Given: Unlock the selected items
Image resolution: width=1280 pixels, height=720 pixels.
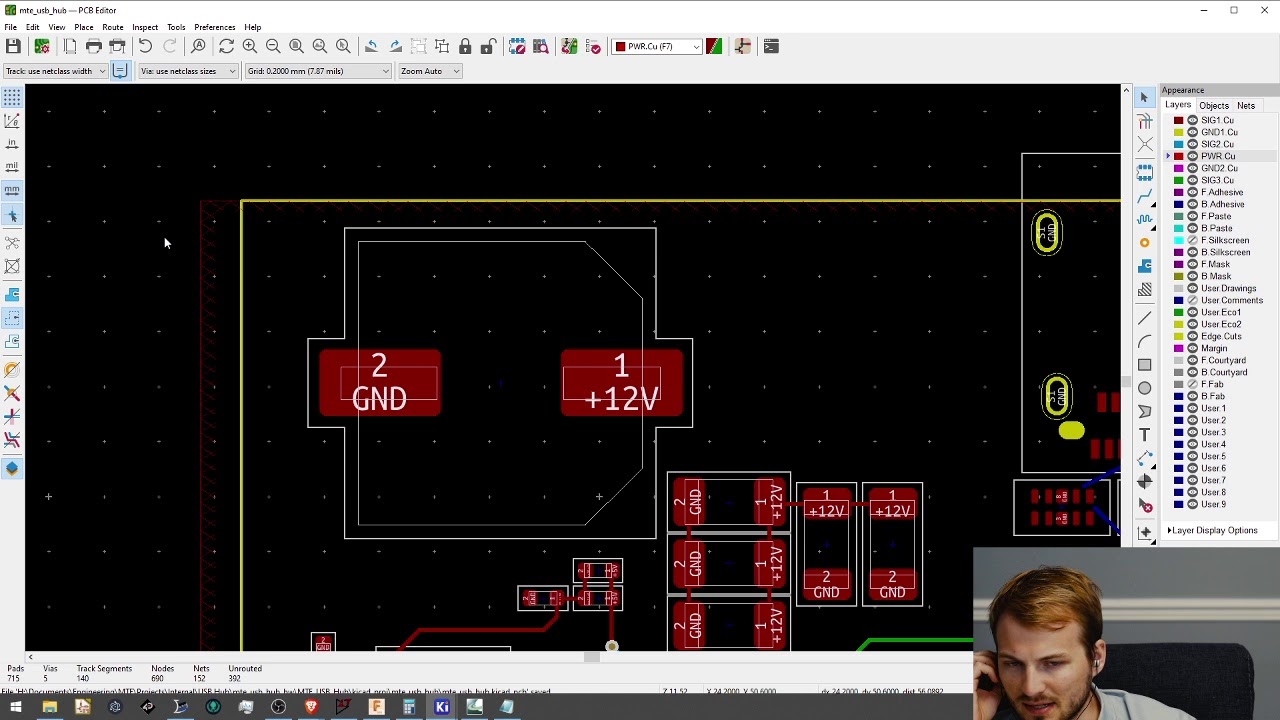Looking at the screenshot, I should tap(488, 46).
